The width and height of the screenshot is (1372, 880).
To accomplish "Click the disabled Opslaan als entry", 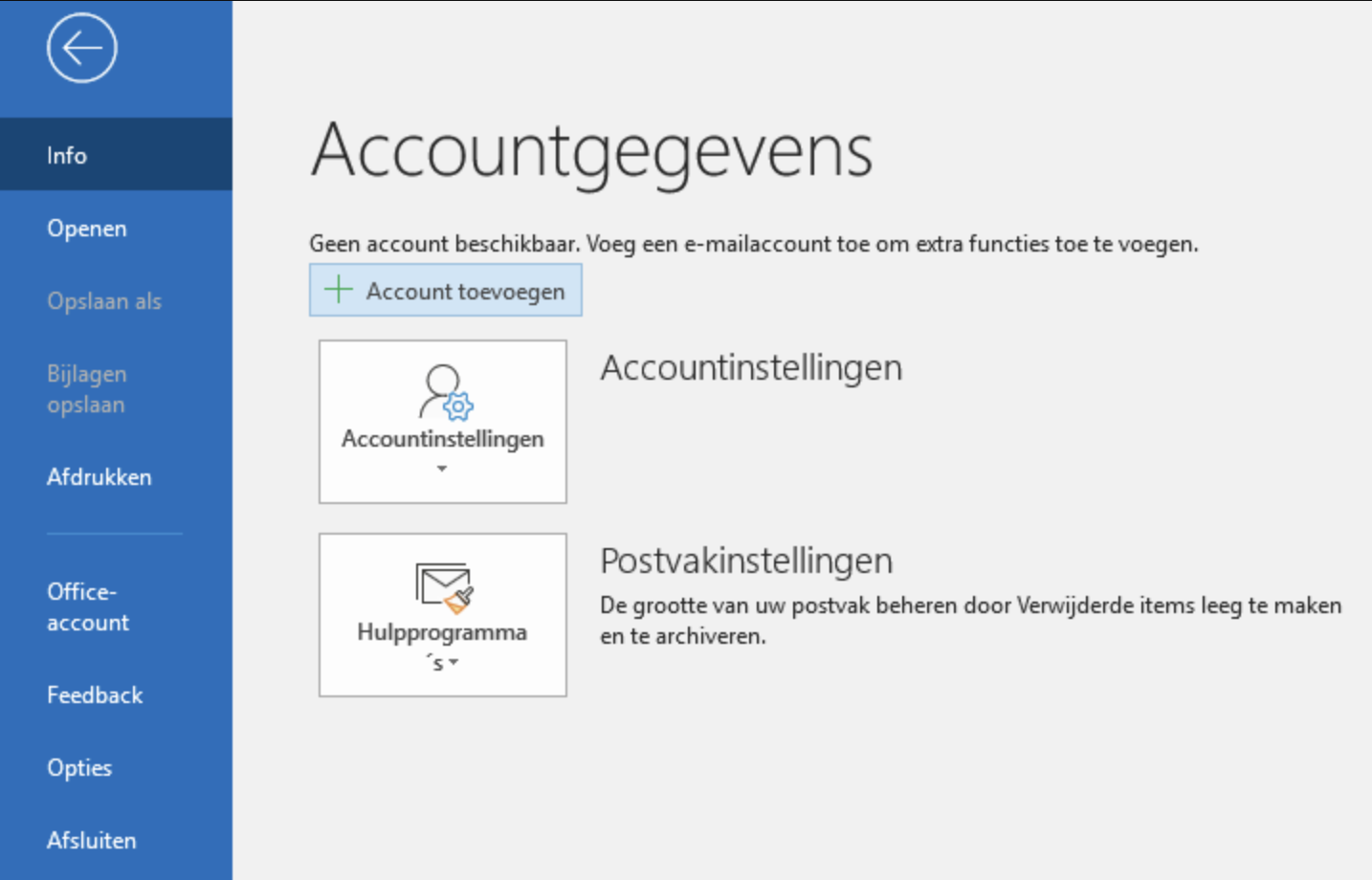I will [104, 300].
